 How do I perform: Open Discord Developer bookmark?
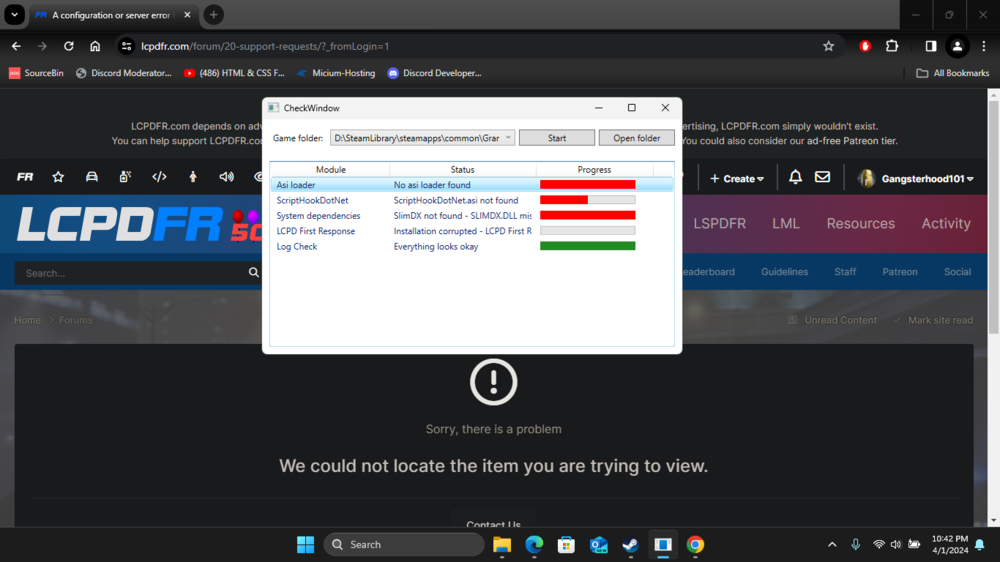[434, 73]
